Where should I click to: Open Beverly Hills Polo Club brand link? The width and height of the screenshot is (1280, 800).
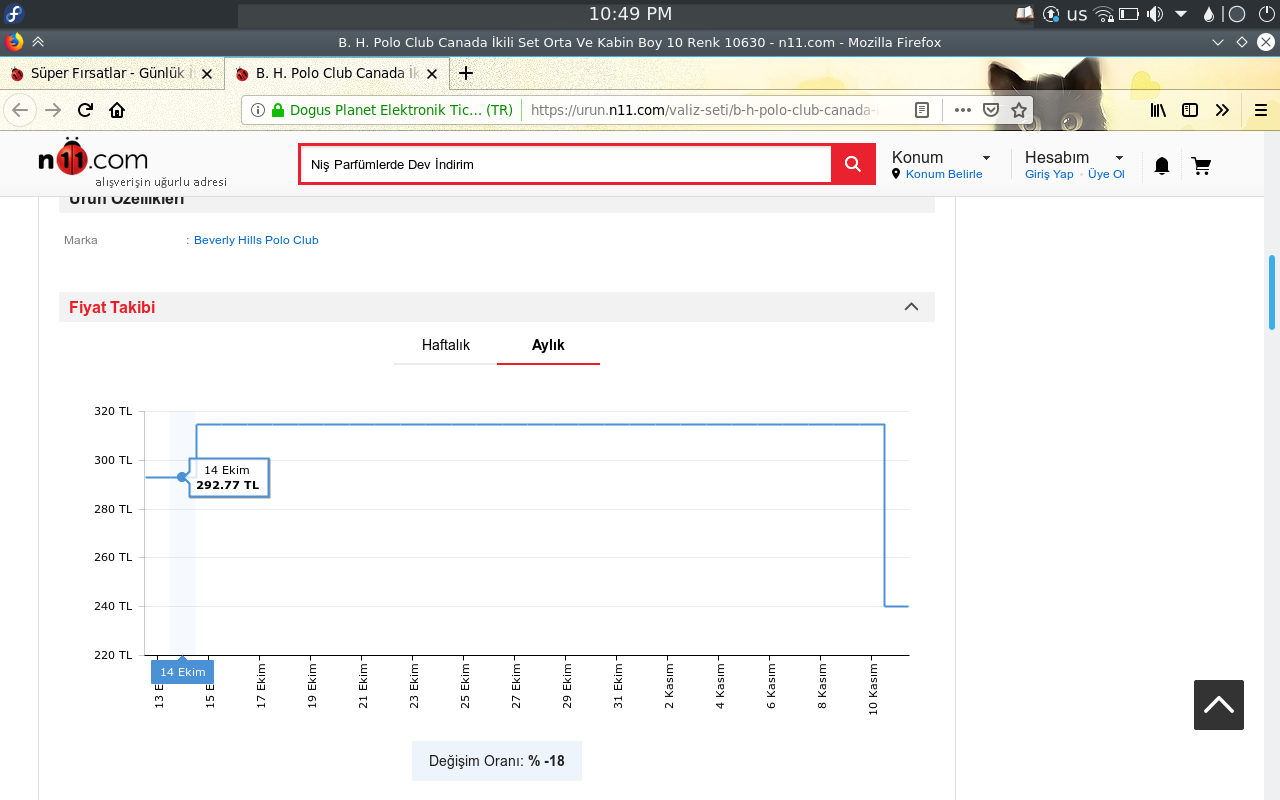256,240
